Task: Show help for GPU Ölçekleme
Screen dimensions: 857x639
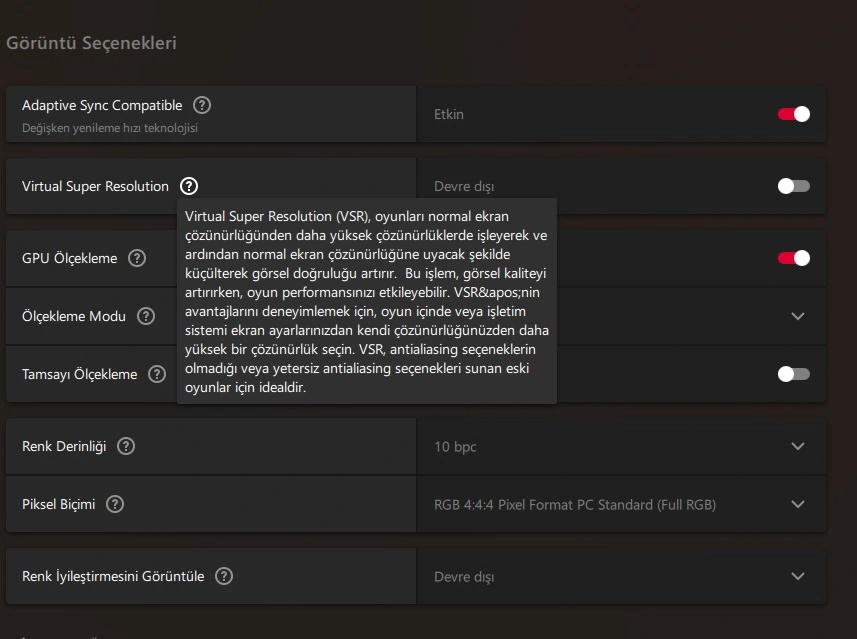Action: (x=137, y=258)
